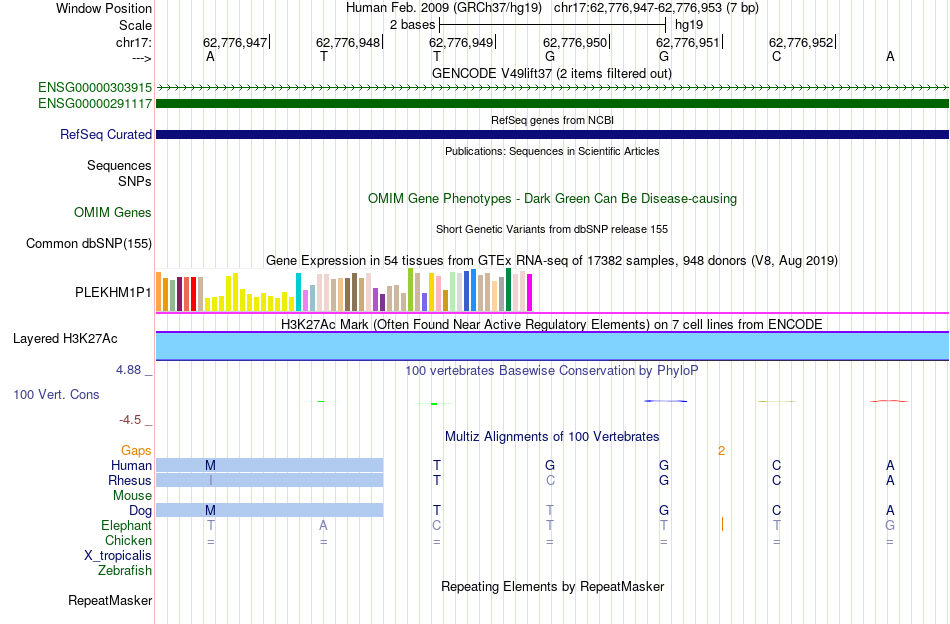Click the X_tropicalis species label
This screenshot has width=950, height=624.
[x=118, y=556]
